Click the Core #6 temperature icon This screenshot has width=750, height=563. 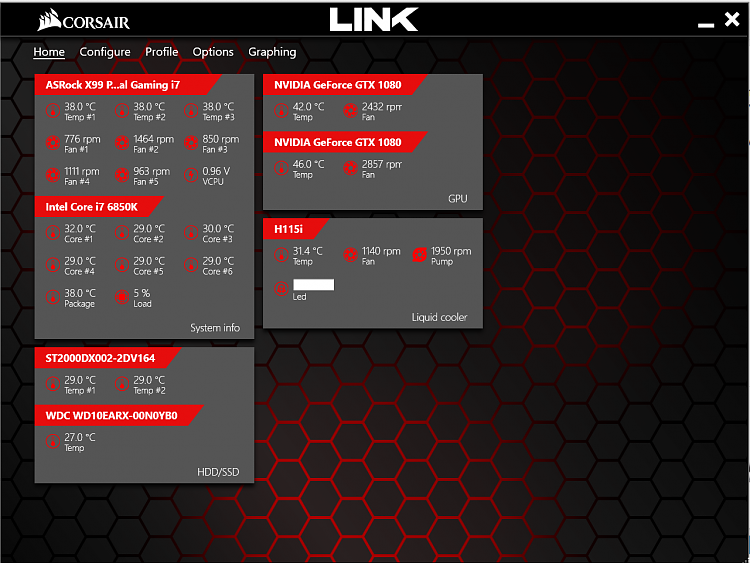click(x=191, y=265)
